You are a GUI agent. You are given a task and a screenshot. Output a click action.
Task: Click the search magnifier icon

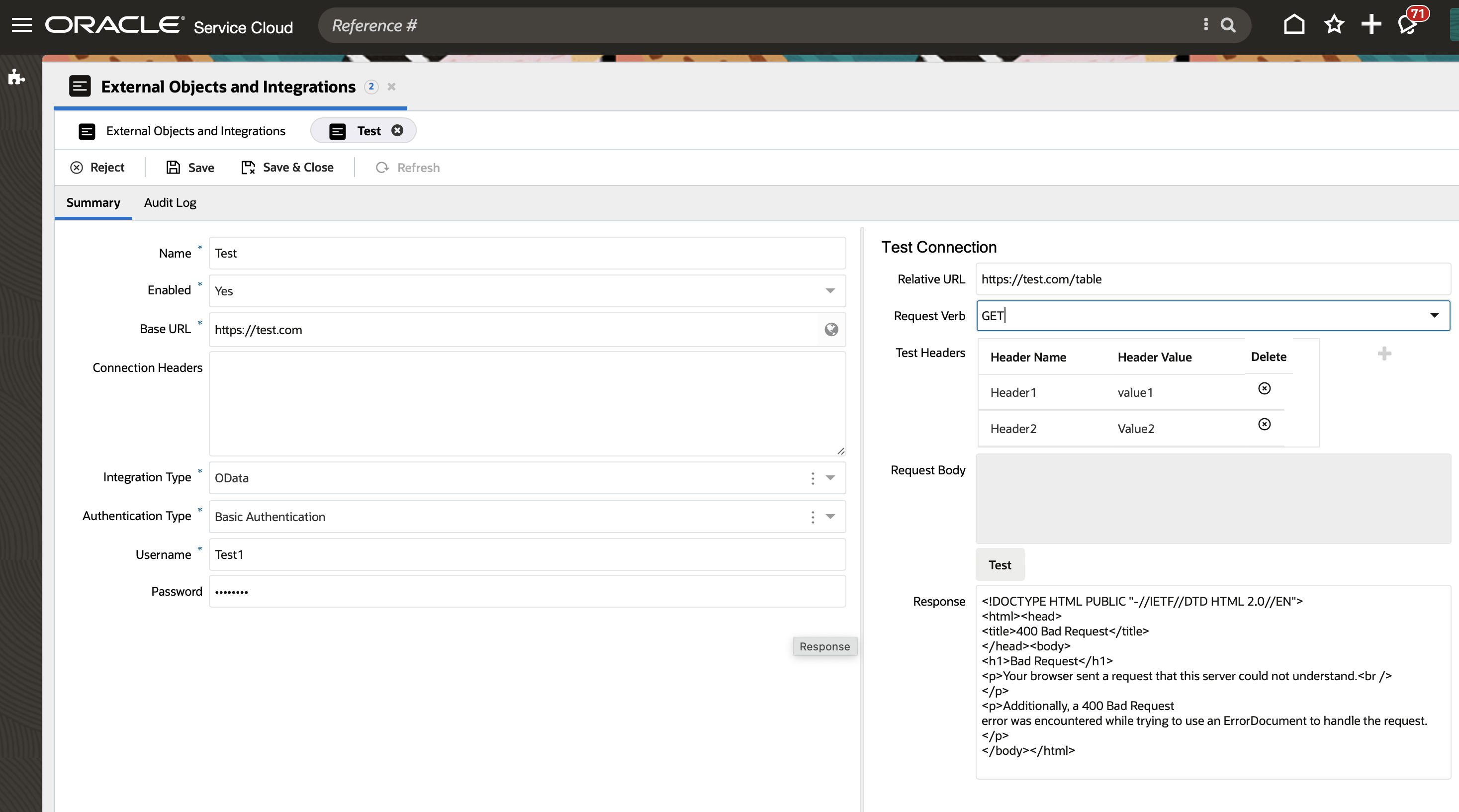1227,25
